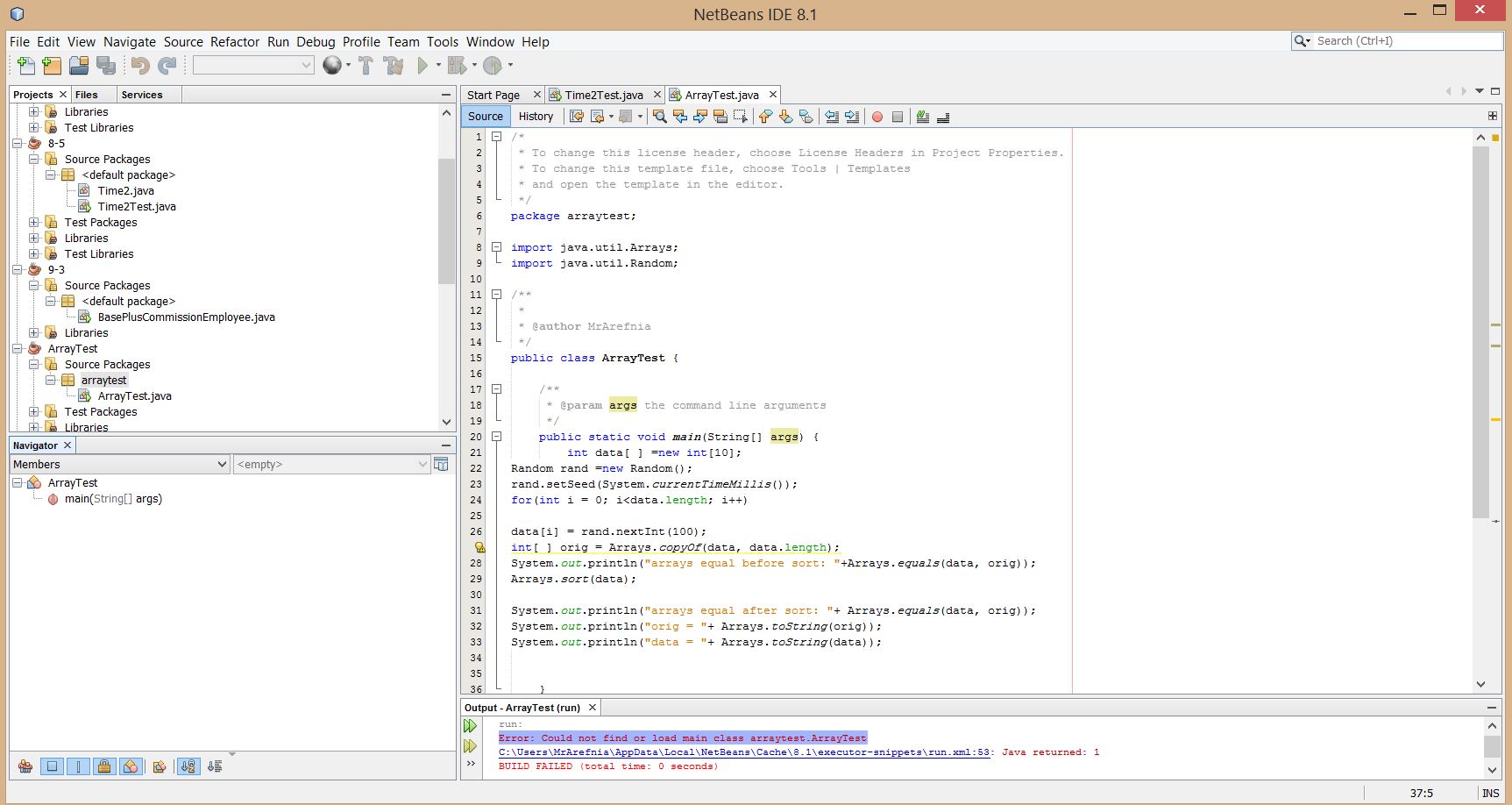Toggle Sort by Name in Navigator

coord(188,766)
